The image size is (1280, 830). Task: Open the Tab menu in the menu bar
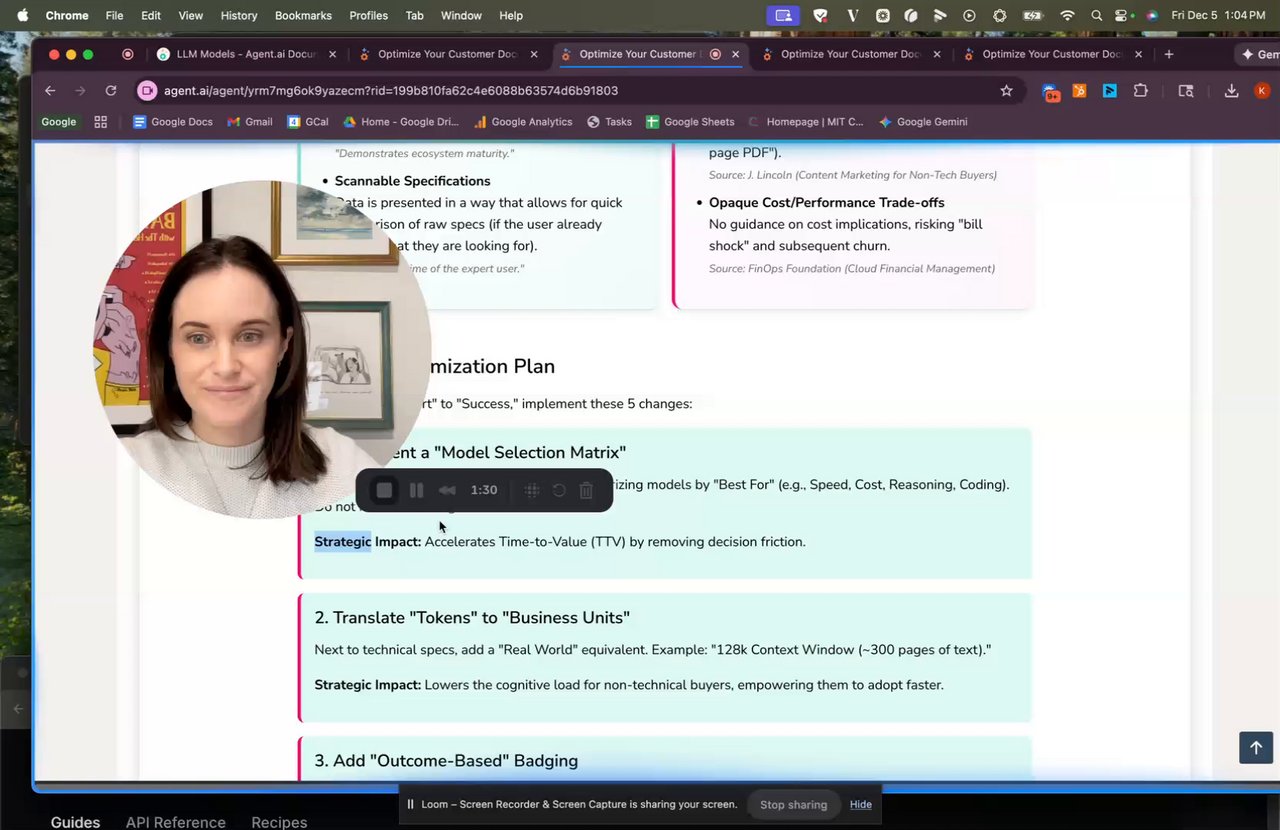pos(414,15)
